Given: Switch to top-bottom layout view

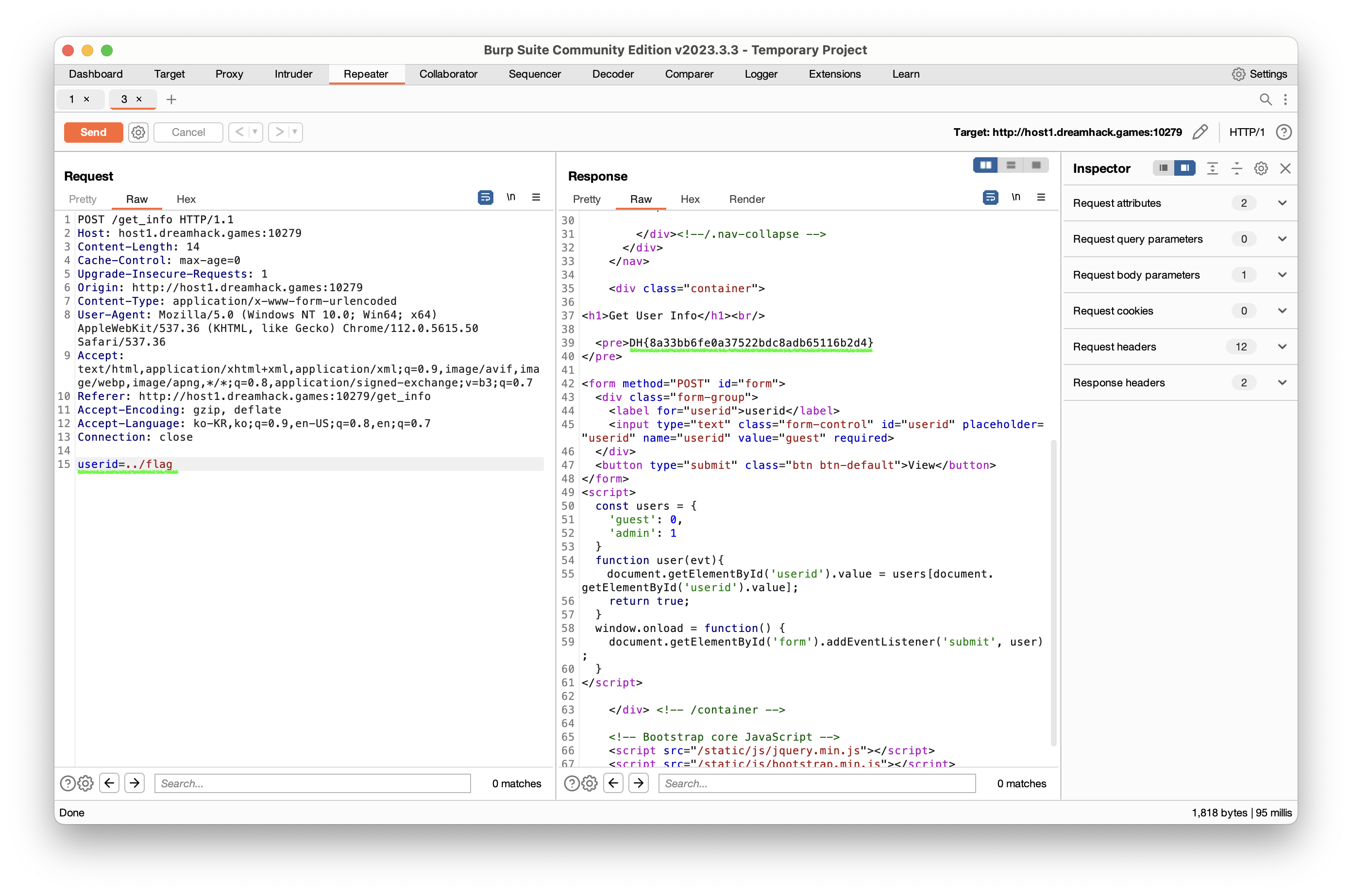Looking at the screenshot, I should [x=1011, y=165].
